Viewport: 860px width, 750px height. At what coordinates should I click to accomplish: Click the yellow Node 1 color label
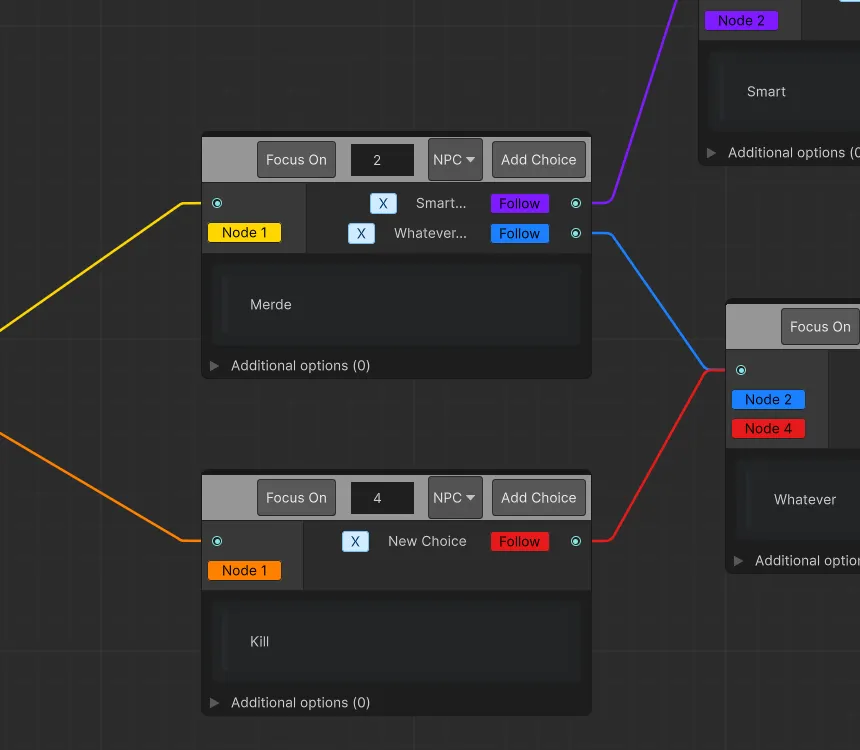(x=244, y=232)
